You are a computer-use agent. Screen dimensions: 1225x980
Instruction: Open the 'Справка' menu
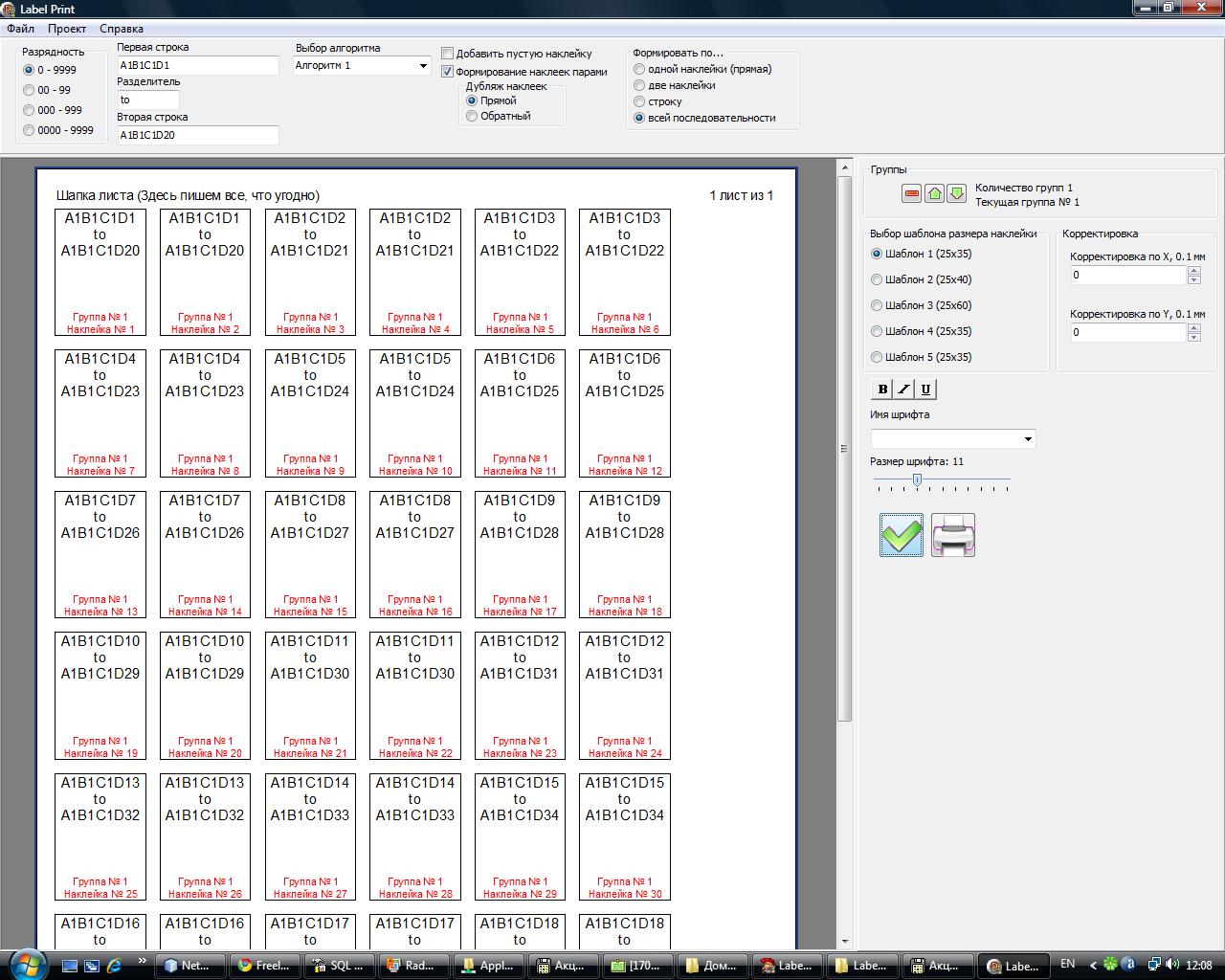pos(122,29)
